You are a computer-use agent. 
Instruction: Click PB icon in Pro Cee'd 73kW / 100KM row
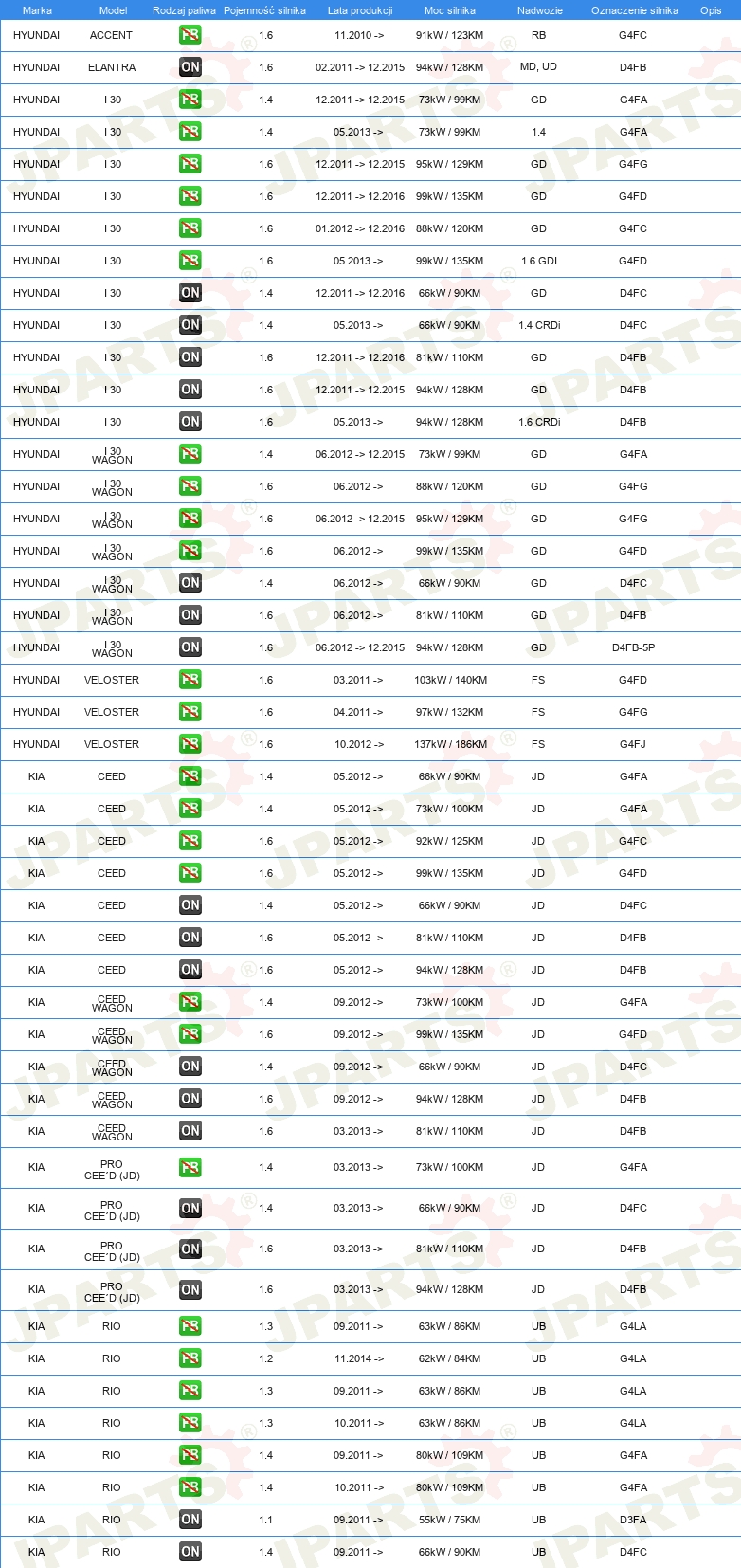190,1168
